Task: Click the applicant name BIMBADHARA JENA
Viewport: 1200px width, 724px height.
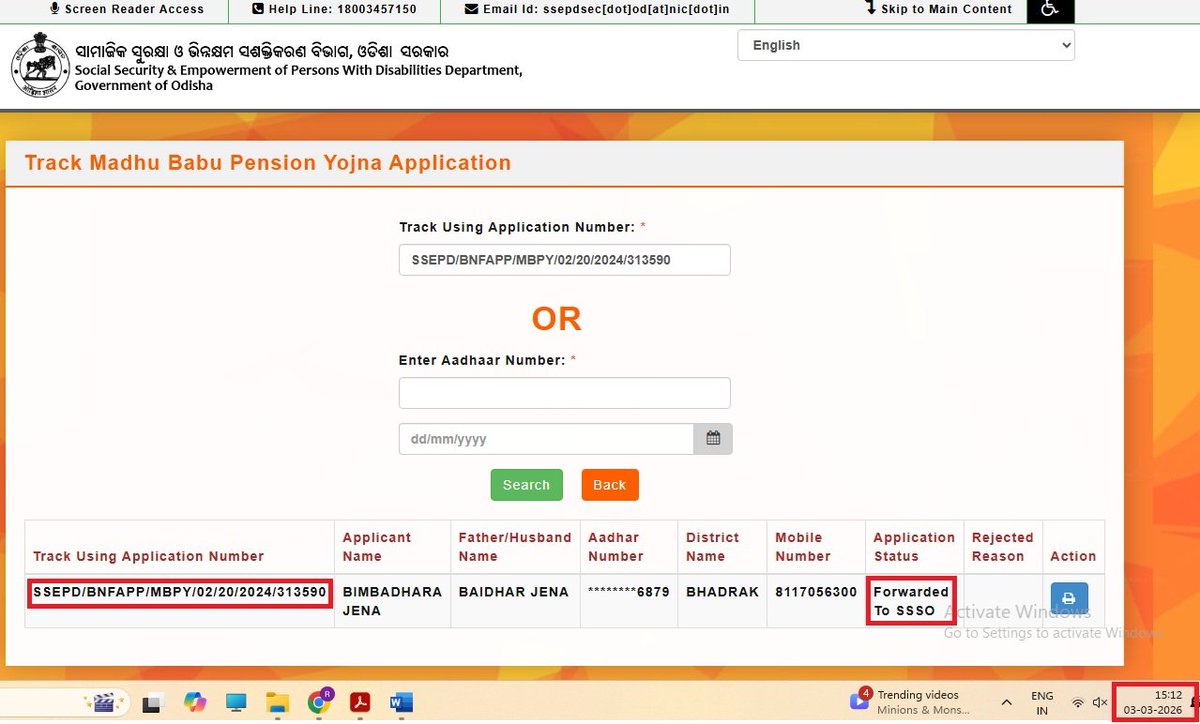Action: 392,601
